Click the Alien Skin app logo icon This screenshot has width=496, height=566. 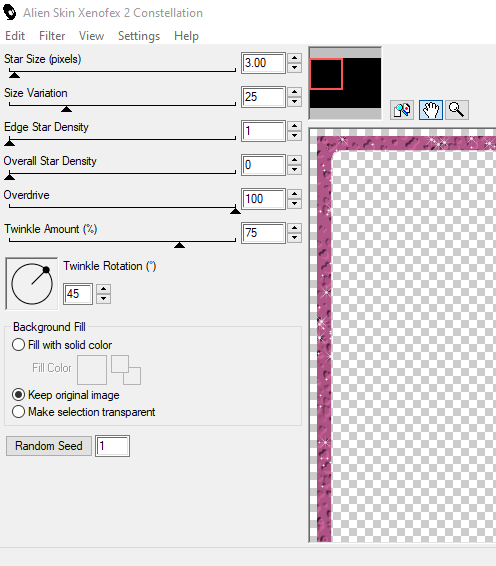tap(10, 13)
